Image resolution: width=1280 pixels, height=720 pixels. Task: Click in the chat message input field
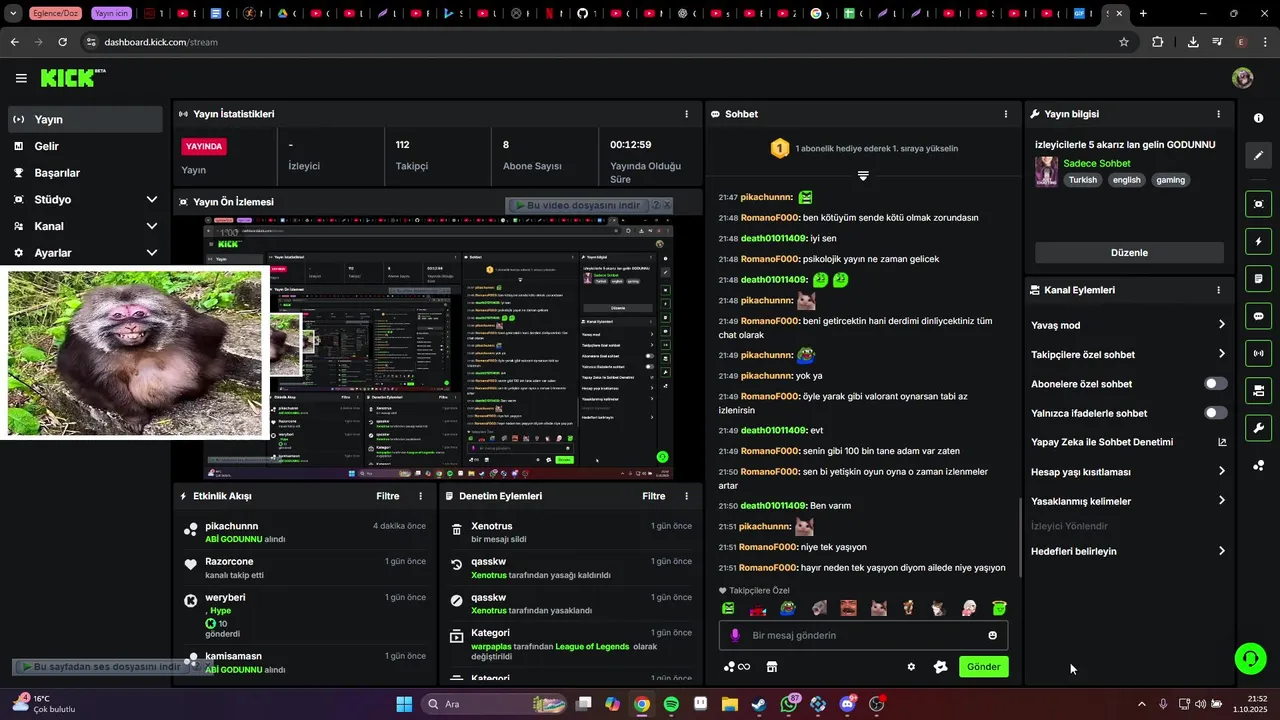(864, 635)
